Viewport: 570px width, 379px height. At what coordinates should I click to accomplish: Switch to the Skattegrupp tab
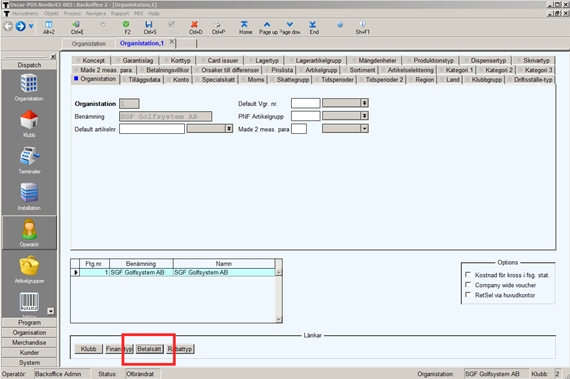290,80
